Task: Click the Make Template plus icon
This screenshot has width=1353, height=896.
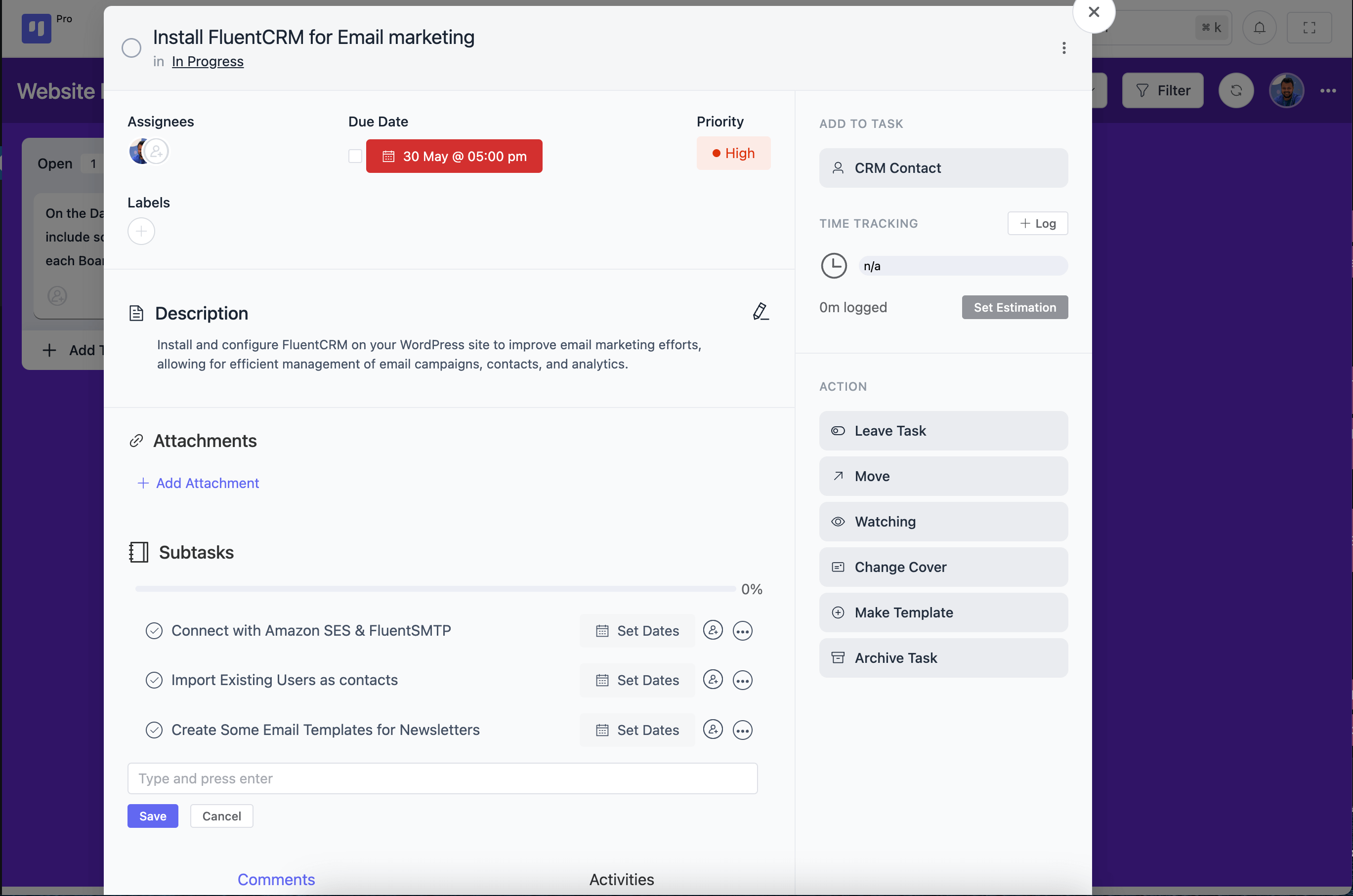Action: coord(838,612)
